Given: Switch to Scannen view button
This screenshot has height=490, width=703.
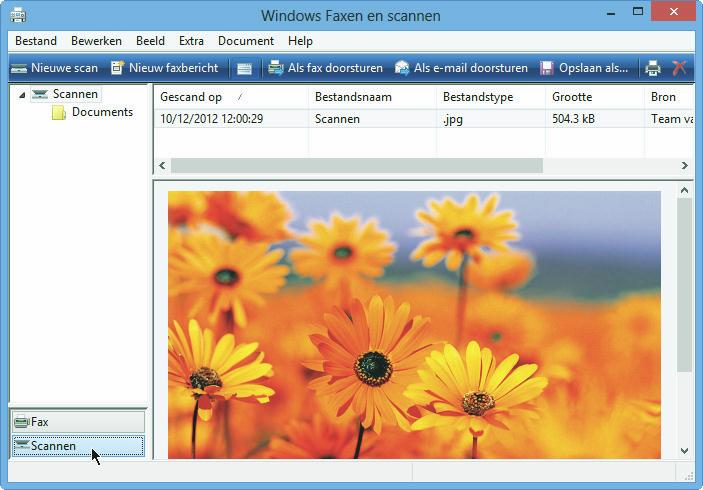Looking at the screenshot, I should click(x=78, y=446).
